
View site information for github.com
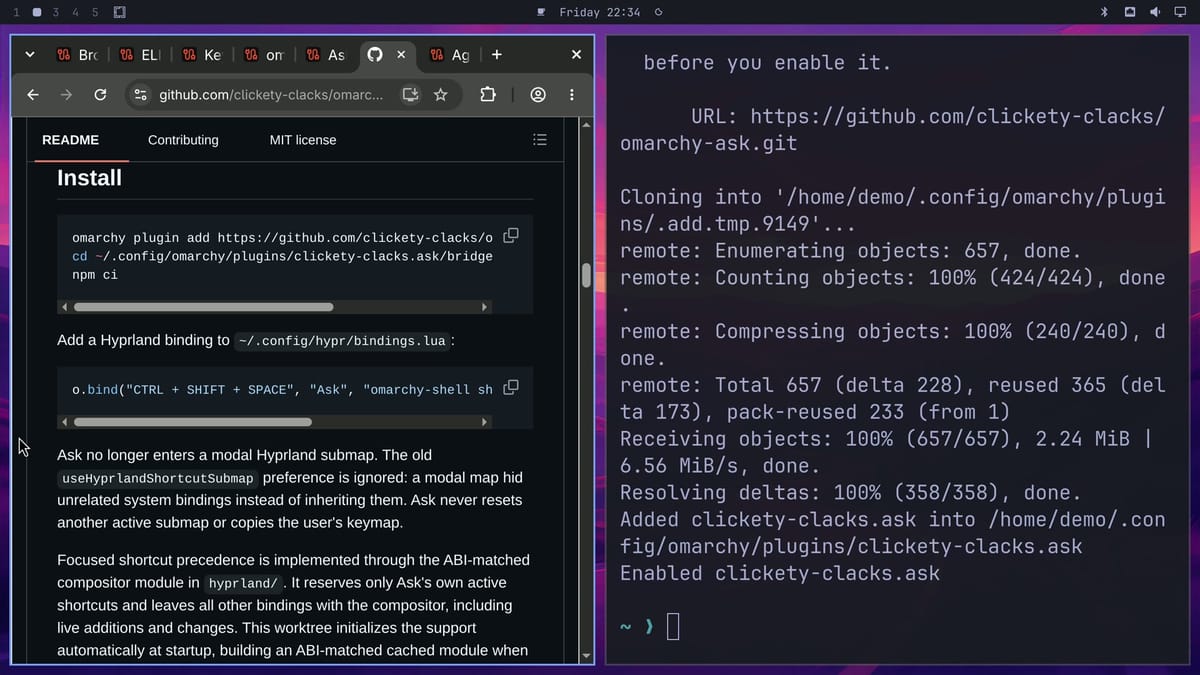click(x=141, y=95)
